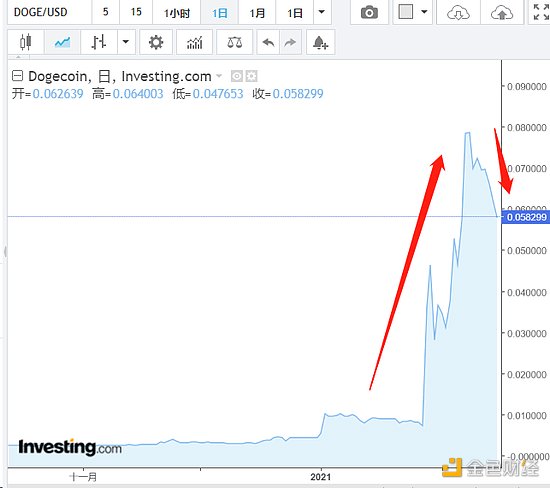Select the candlestick chart type icon
The height and width of the screenshot is (488, 550).
tap(26, 42)
